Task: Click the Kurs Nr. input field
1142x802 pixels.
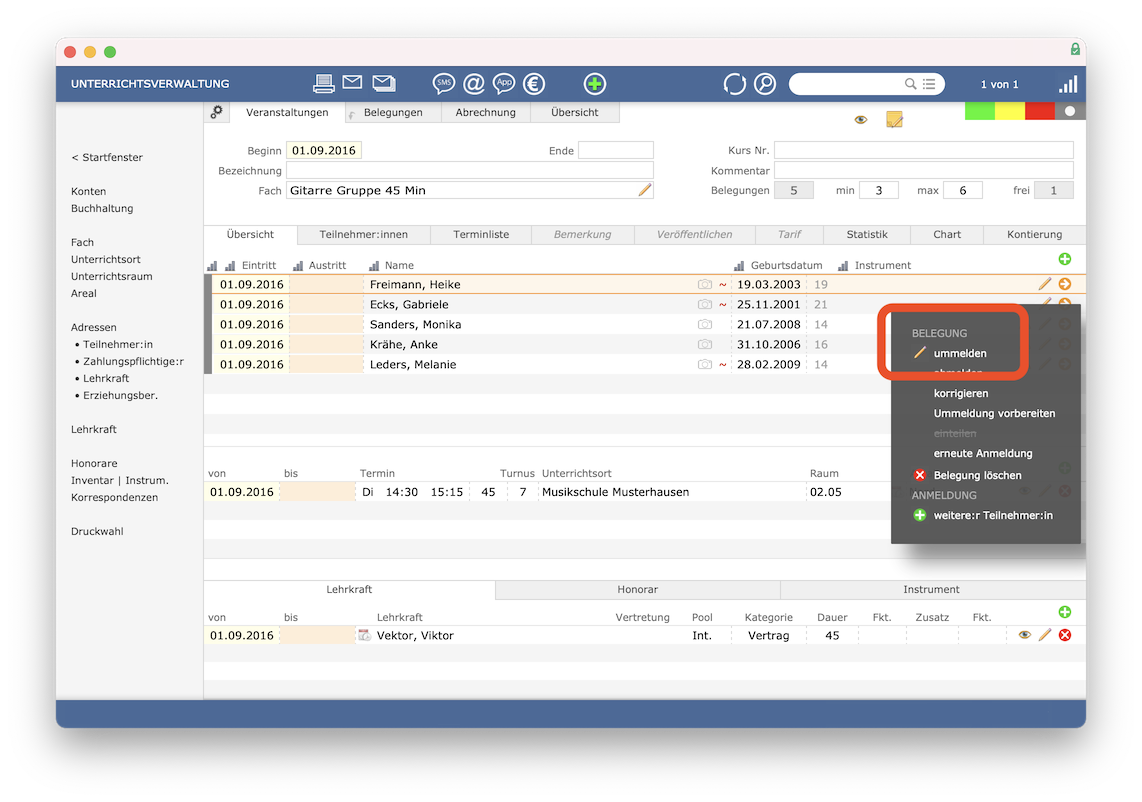Action: coord(924,151)
